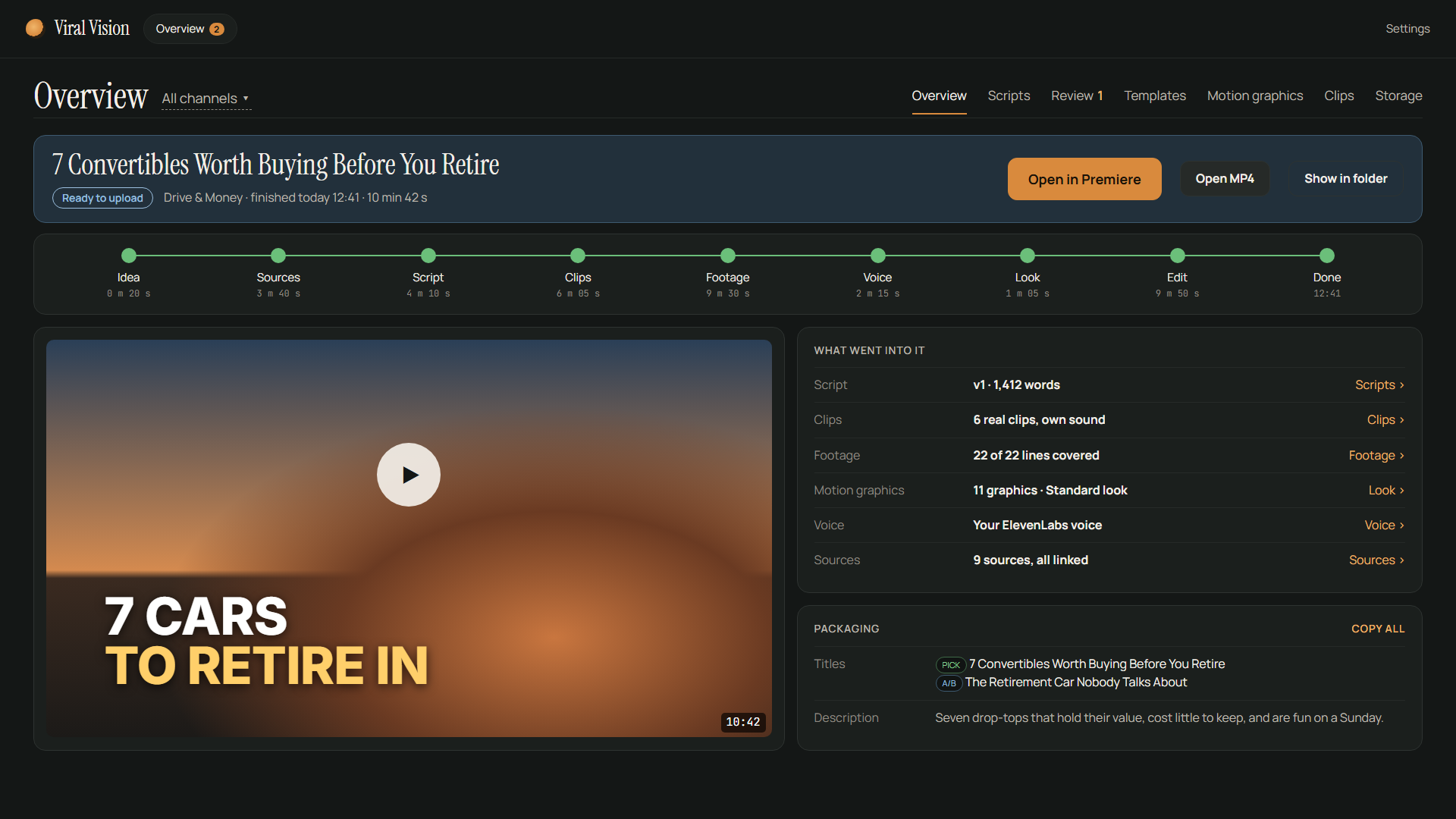
Task: Switch to the Scripts tab
Action: [1009, 96]
